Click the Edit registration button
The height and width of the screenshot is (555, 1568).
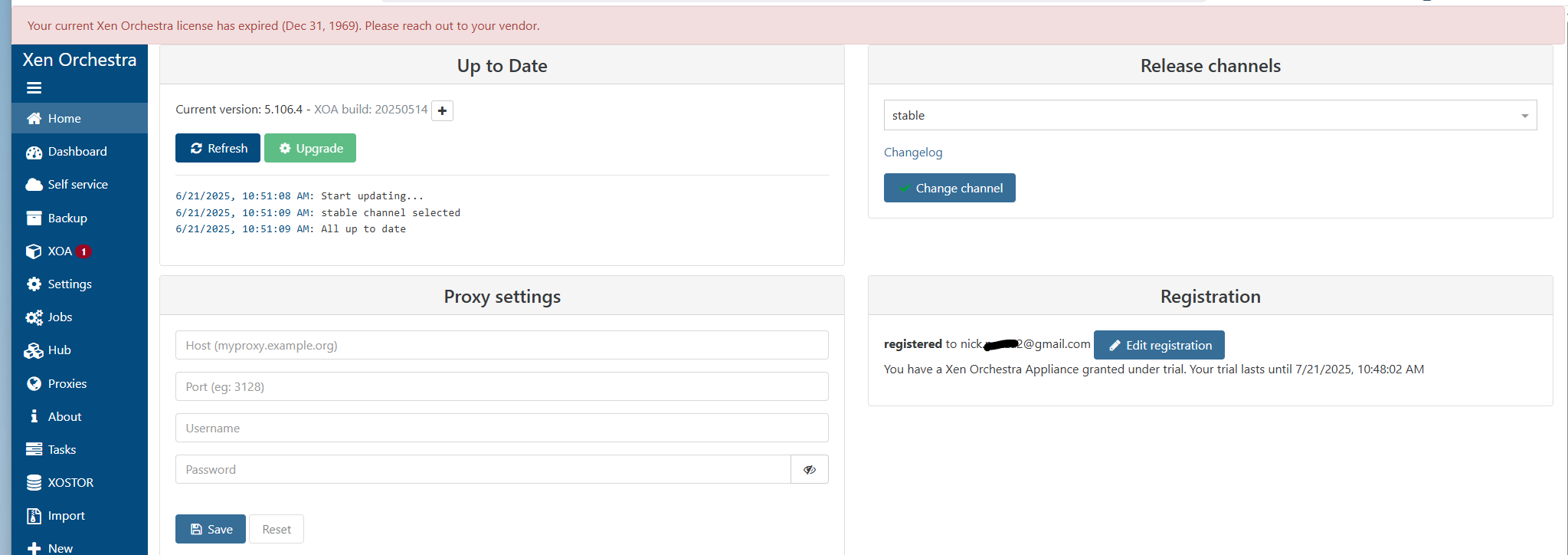point(1159,345)
